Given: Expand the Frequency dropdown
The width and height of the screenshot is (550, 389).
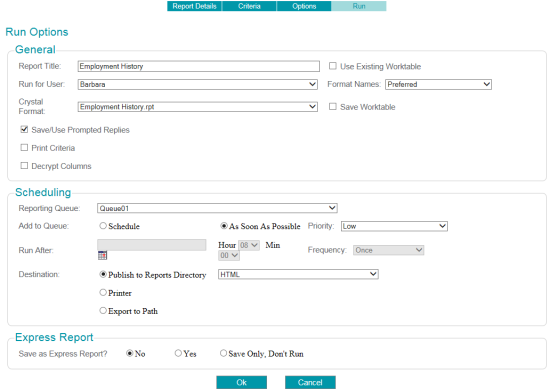Looking at the screenshot, I should 389,250.
